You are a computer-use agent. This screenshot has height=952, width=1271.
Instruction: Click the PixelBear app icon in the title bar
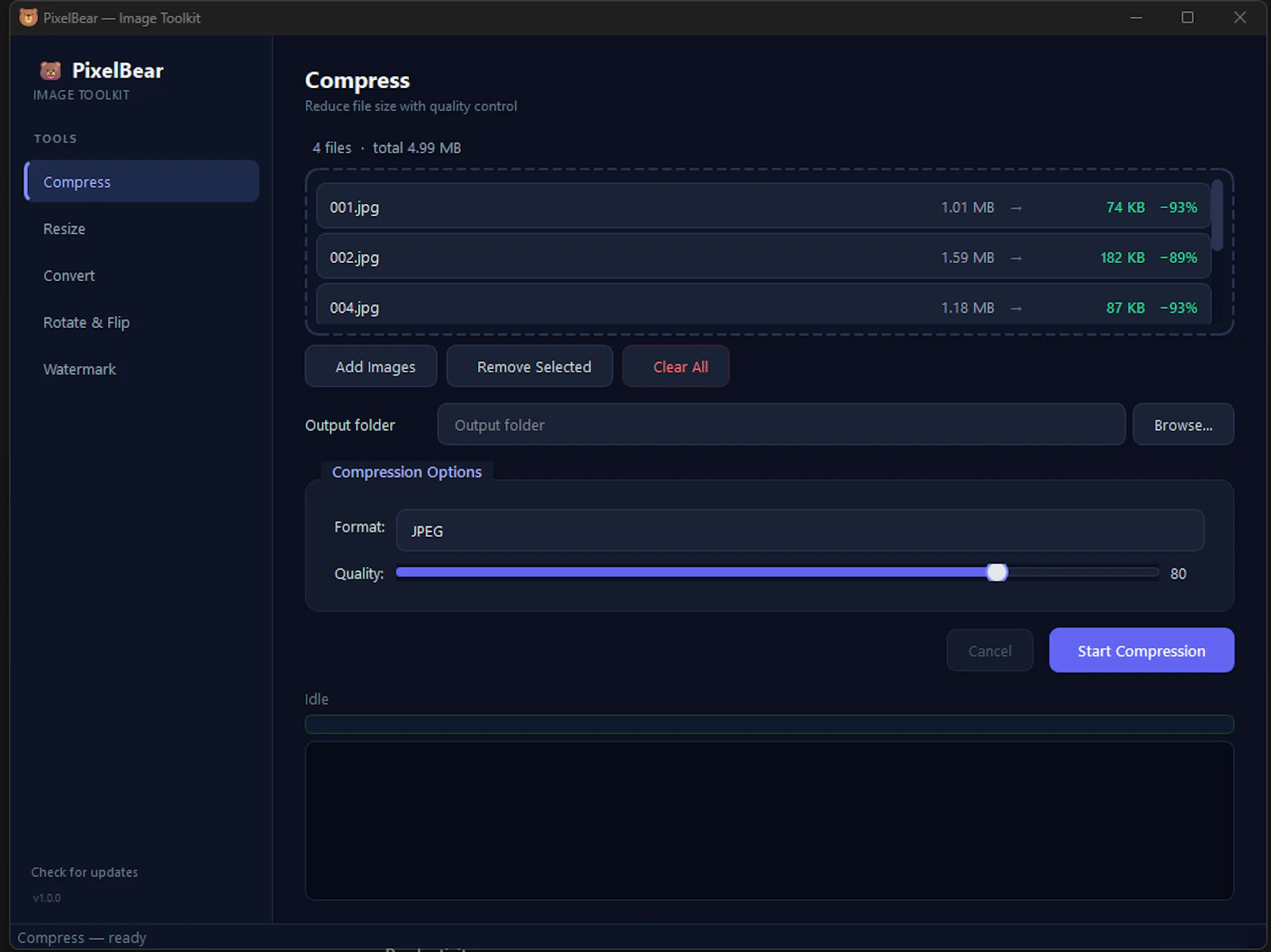tap(29, 17)
